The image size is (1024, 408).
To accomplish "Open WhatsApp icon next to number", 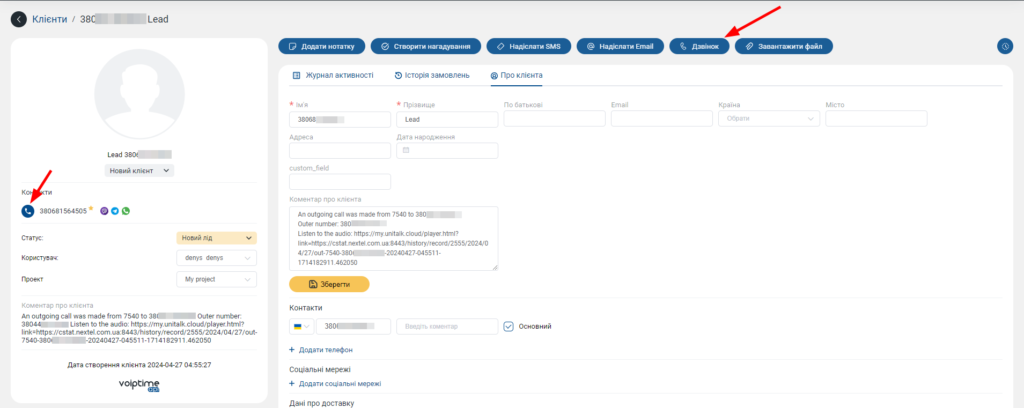I will [126, 211].
